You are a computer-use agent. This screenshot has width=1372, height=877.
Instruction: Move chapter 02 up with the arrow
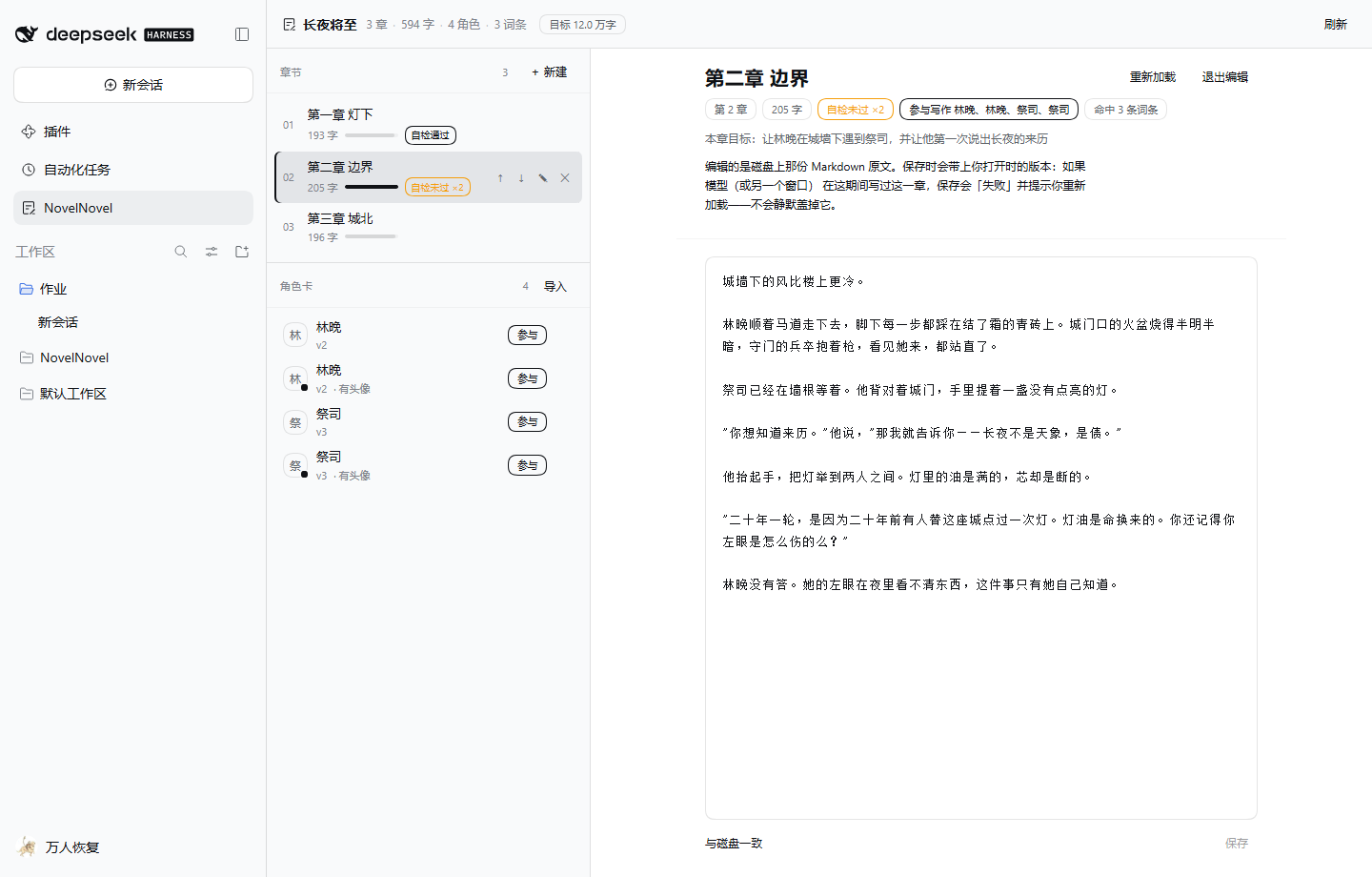(x=500, y=178)
